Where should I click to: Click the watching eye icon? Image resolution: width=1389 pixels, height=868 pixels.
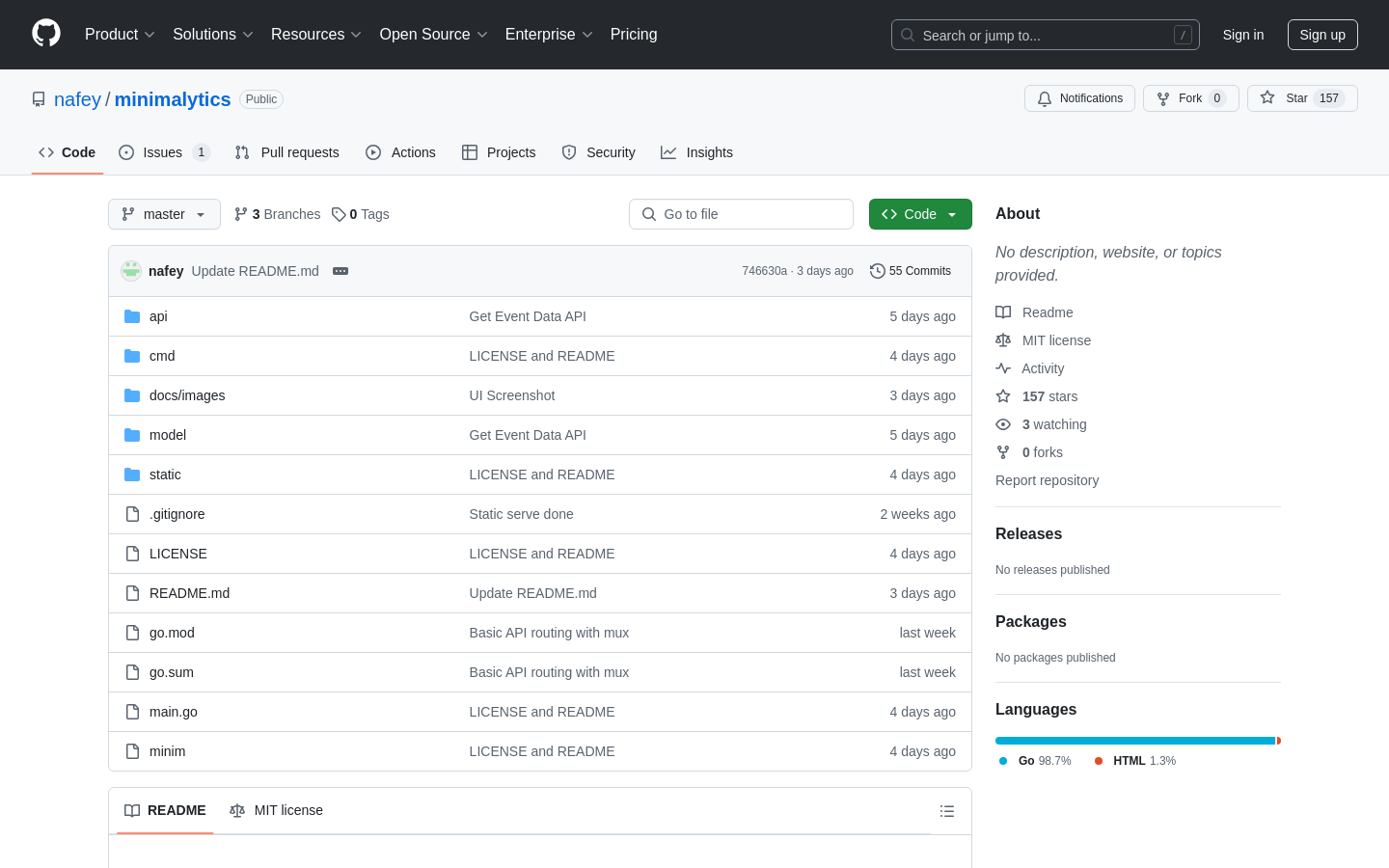pyautogui.click(x=1003, y=424)
